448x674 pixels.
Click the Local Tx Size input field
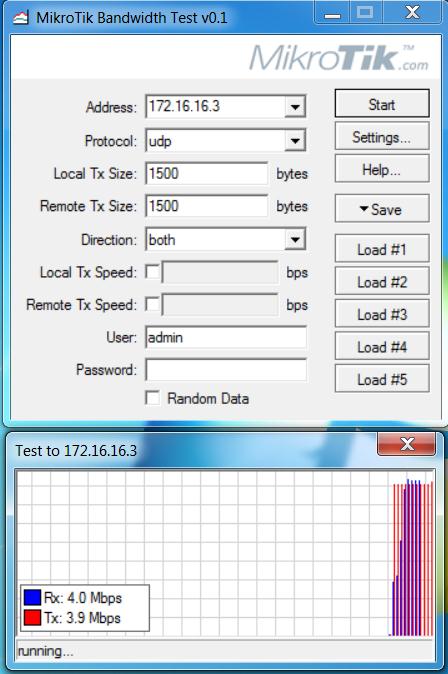pyautogui.click(x=207, y=173)
